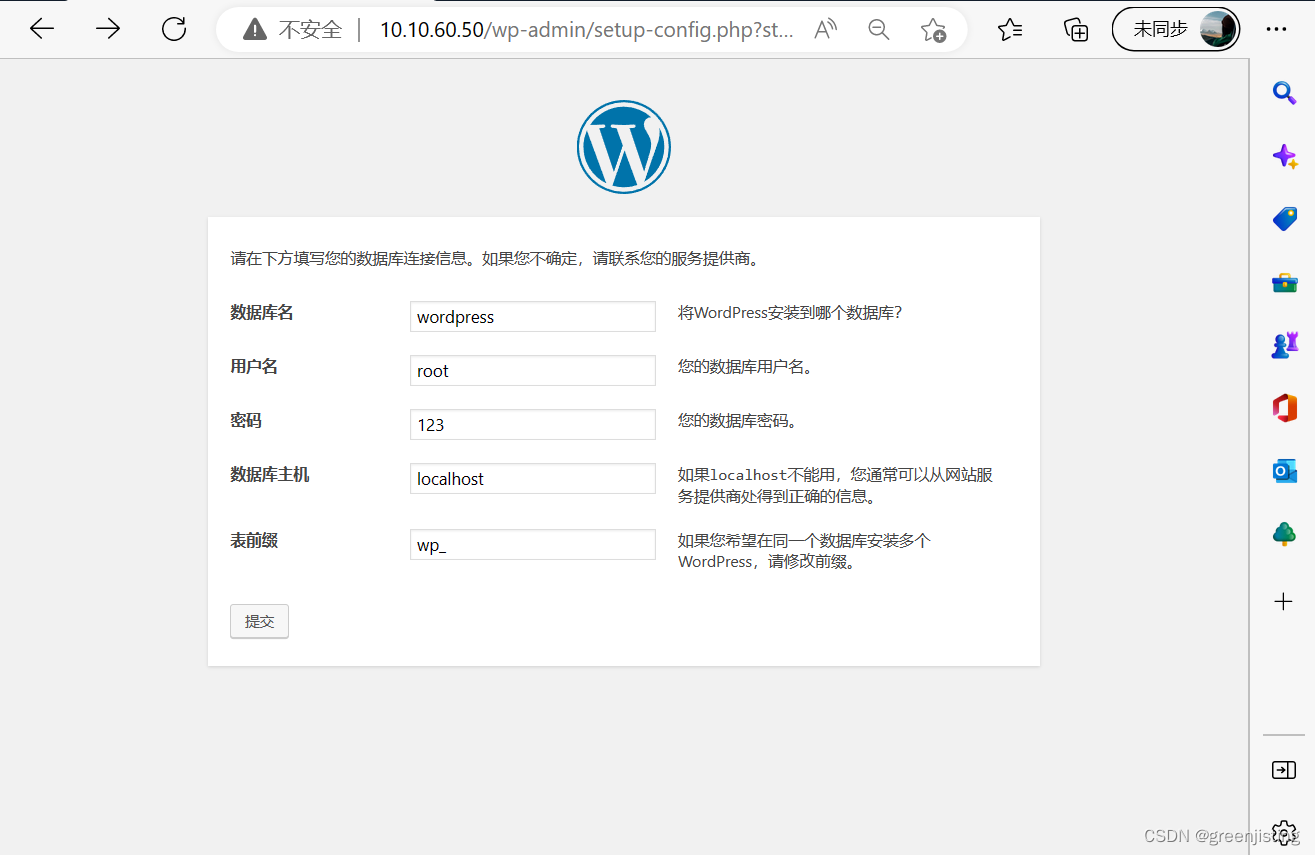Click the zoom out magnifier icon
The image size is (1315, 855).
[x=879, y=30]
